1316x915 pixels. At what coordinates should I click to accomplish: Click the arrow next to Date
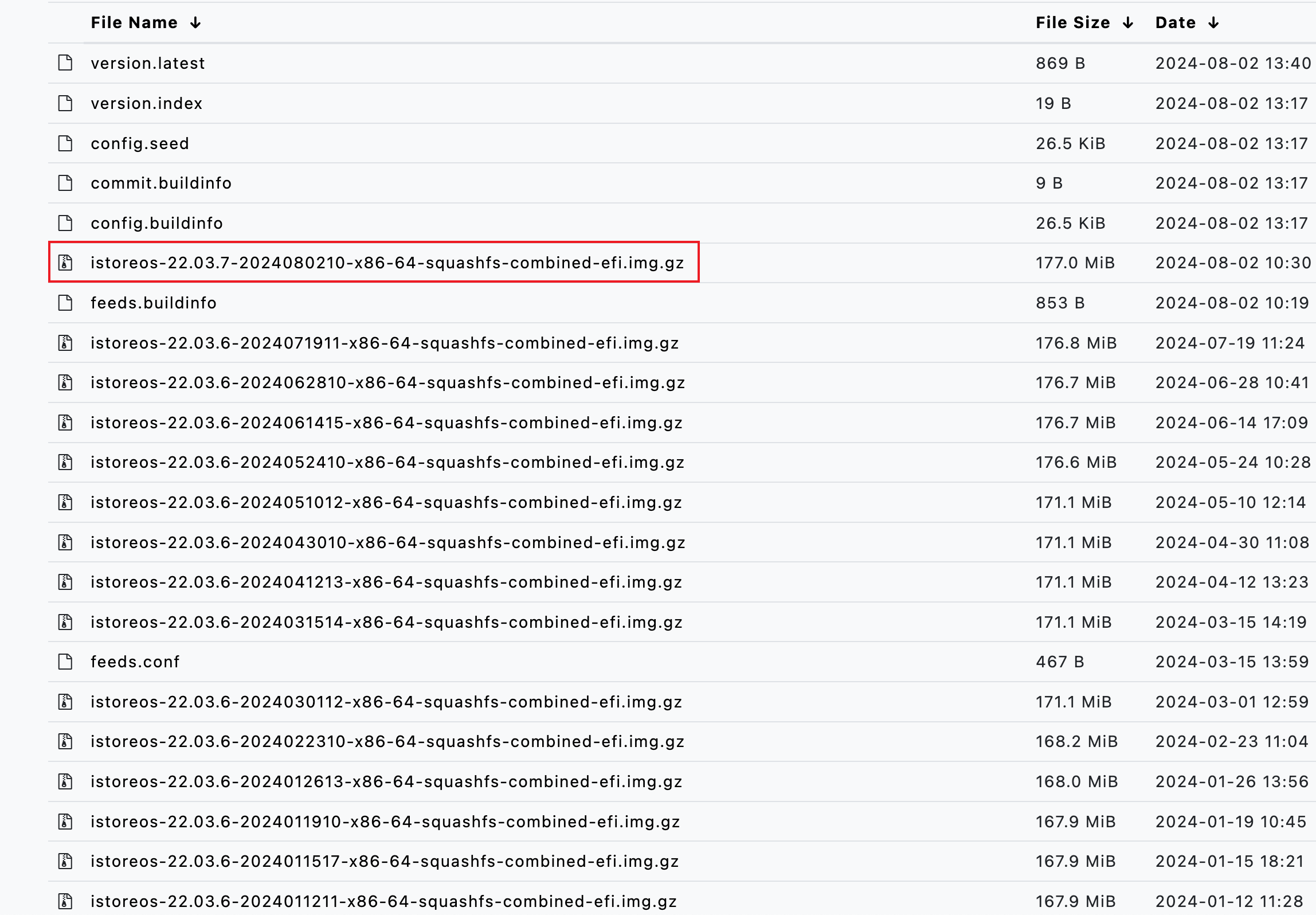coord(1213,23)
